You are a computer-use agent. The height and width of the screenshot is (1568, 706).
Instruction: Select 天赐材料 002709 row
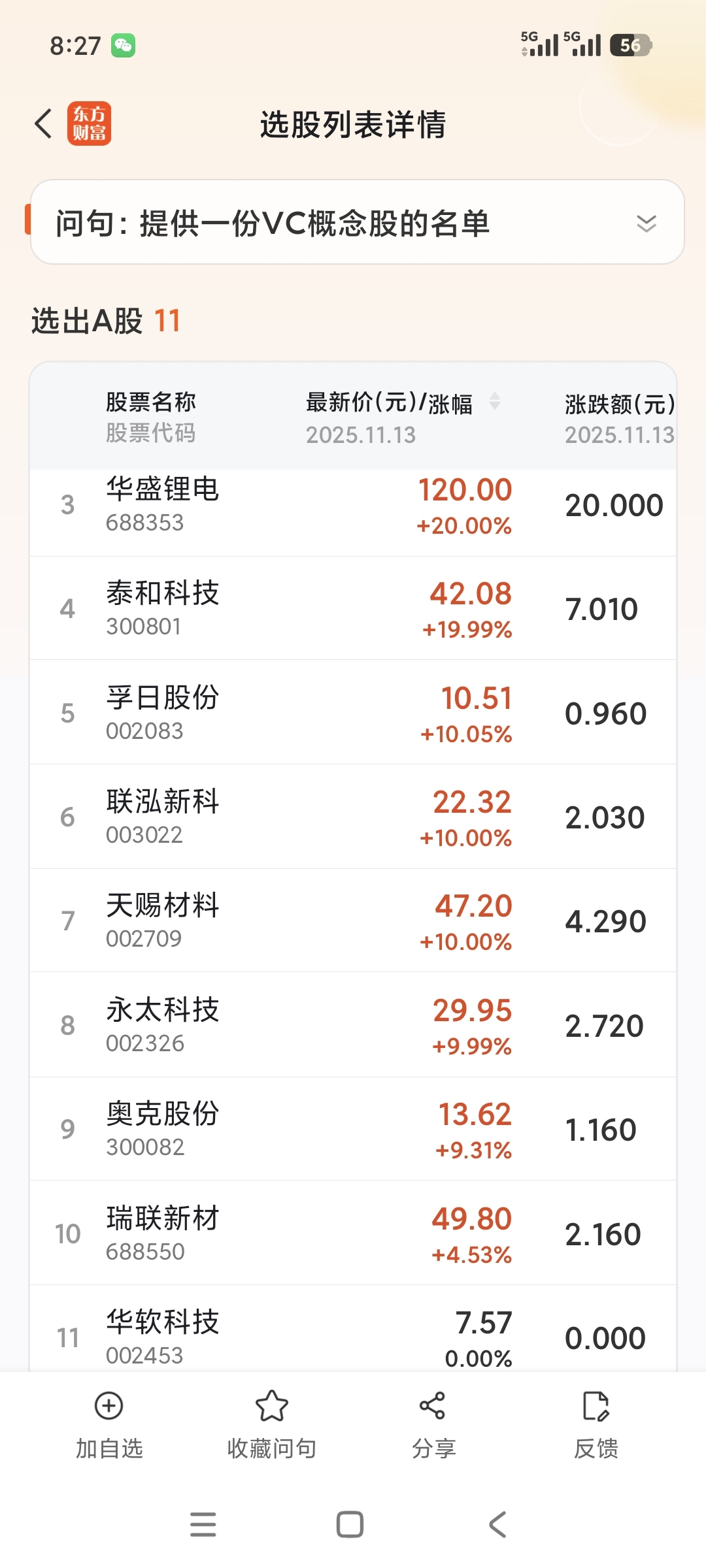point(353,921)
